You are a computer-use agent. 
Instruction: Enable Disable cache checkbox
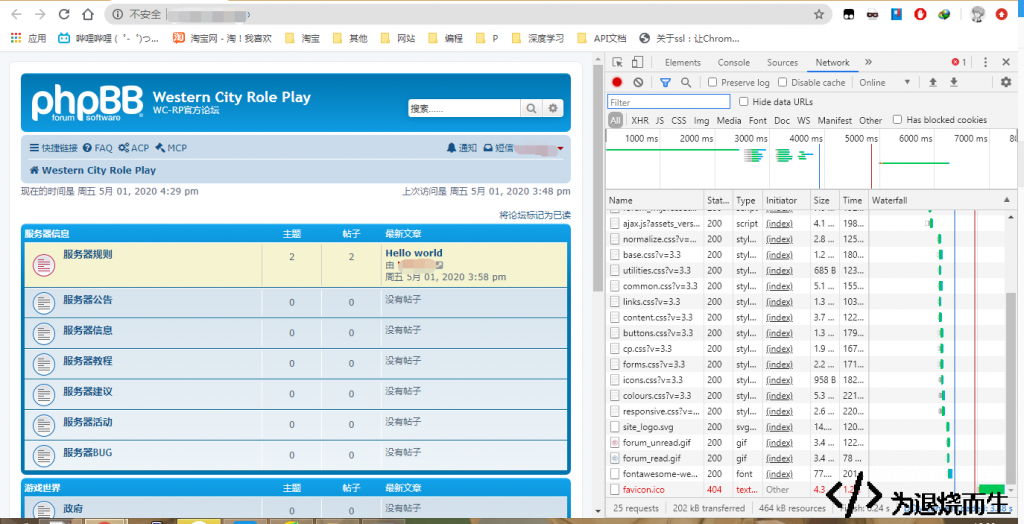(782, 82)
